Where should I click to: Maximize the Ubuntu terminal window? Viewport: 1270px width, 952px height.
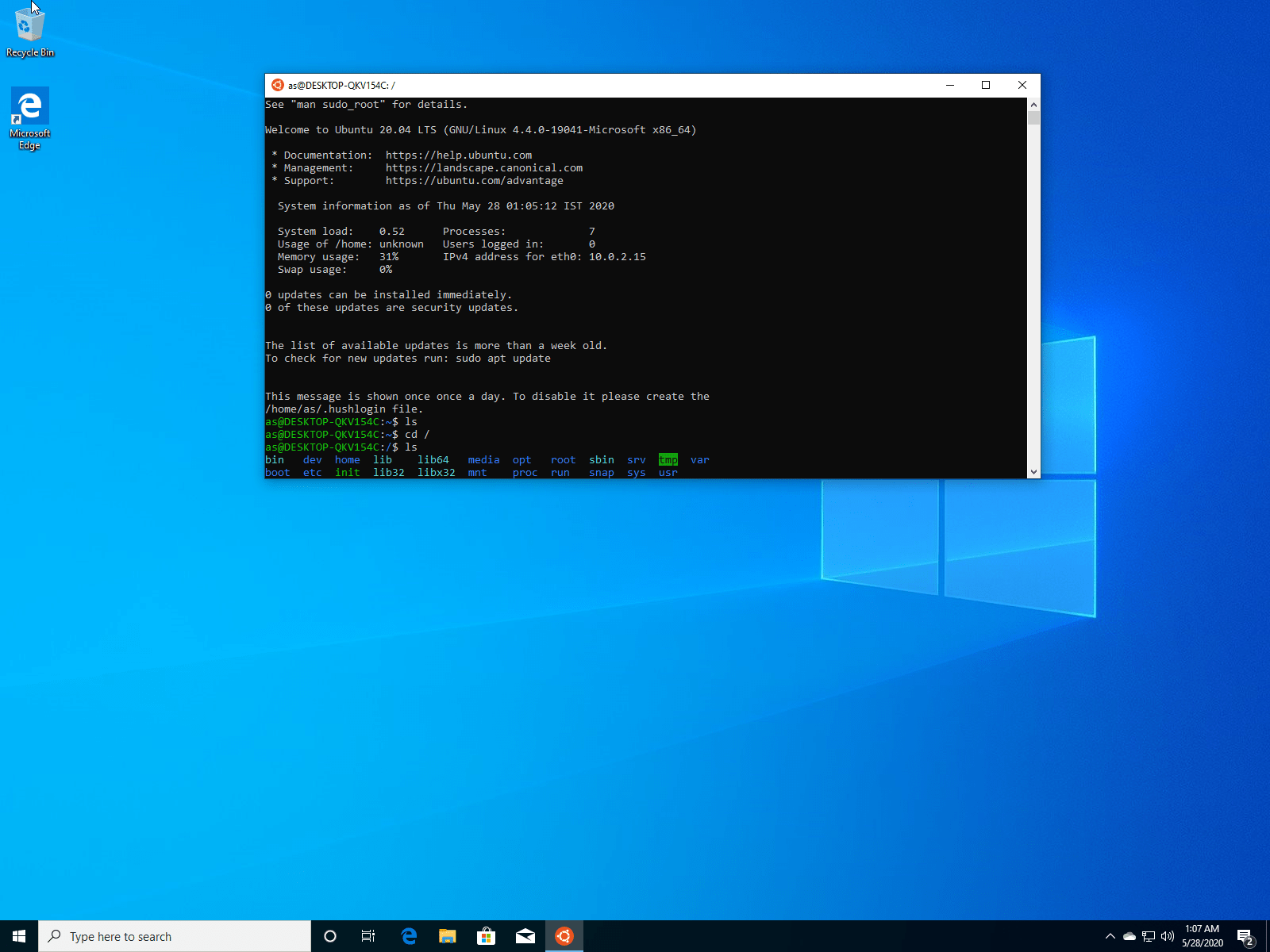pos(986,85)
